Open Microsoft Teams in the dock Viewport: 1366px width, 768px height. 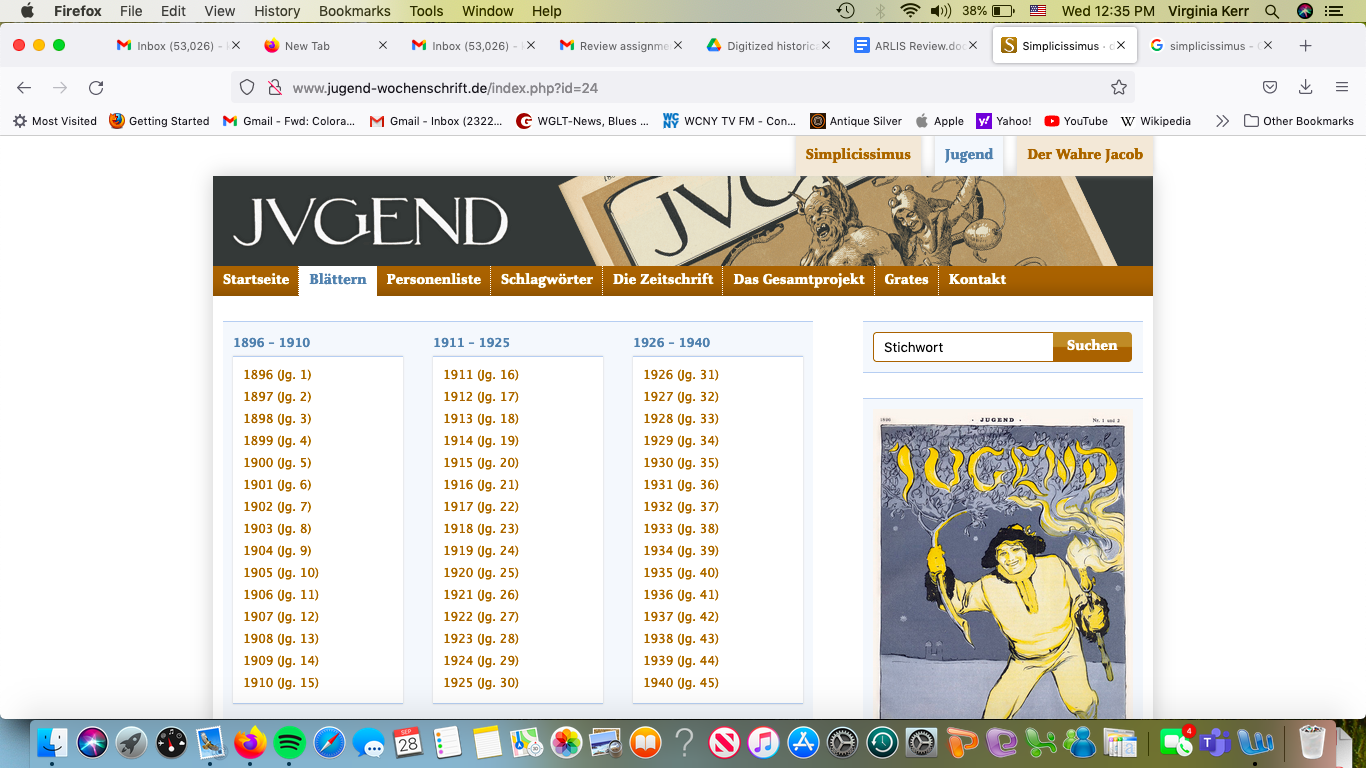[1215, 742]
